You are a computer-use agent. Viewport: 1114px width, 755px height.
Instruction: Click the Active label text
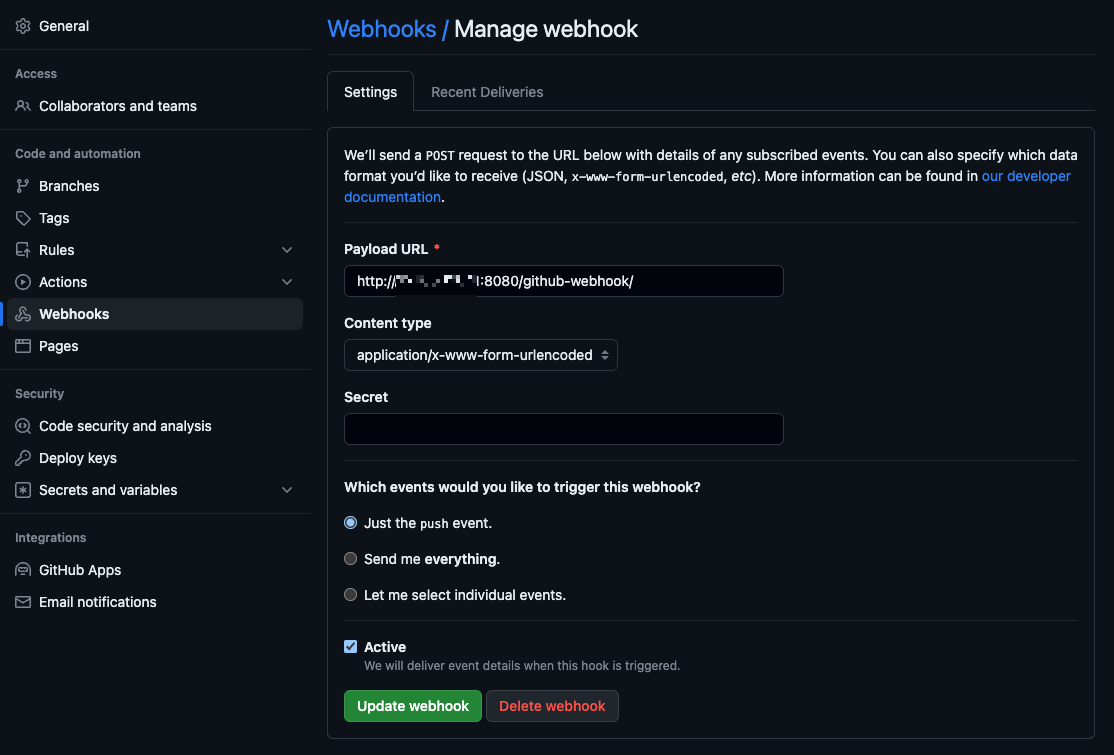point(385,647)
